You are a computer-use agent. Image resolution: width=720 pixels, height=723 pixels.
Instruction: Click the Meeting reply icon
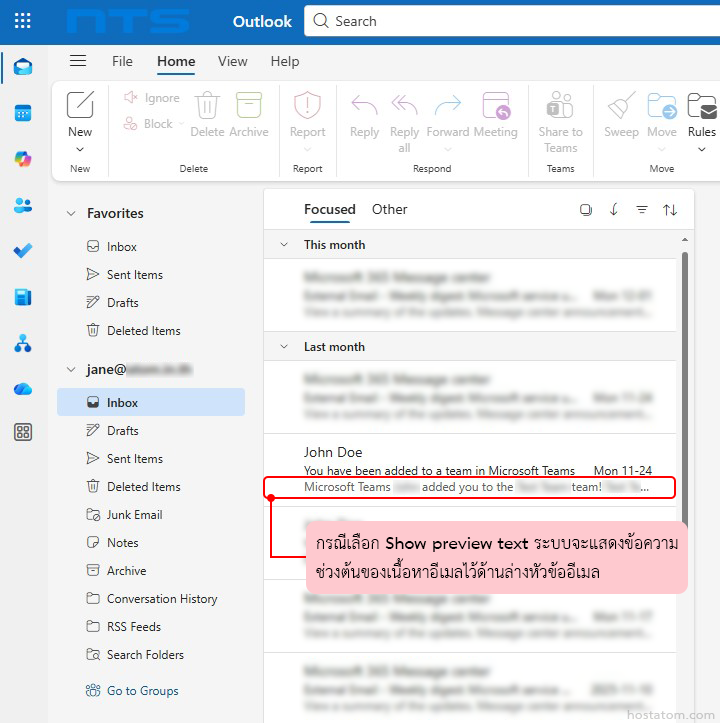[496, 105]
